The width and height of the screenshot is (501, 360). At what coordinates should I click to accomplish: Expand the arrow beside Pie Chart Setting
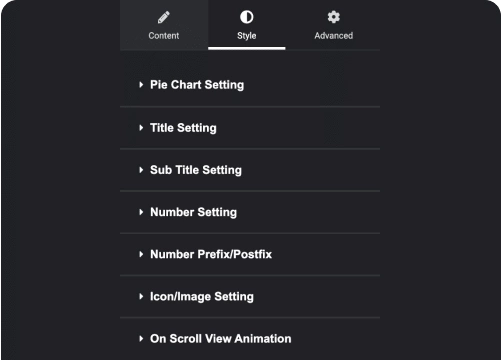pos(141,85)
